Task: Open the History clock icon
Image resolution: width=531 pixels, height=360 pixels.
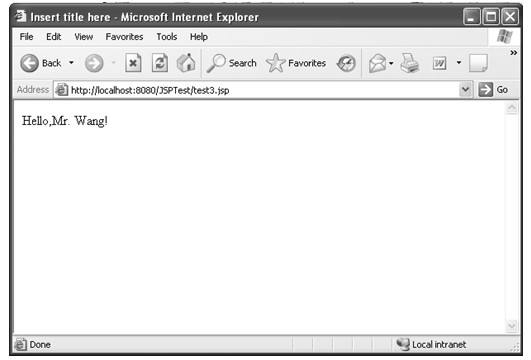Action: point(346,63)
